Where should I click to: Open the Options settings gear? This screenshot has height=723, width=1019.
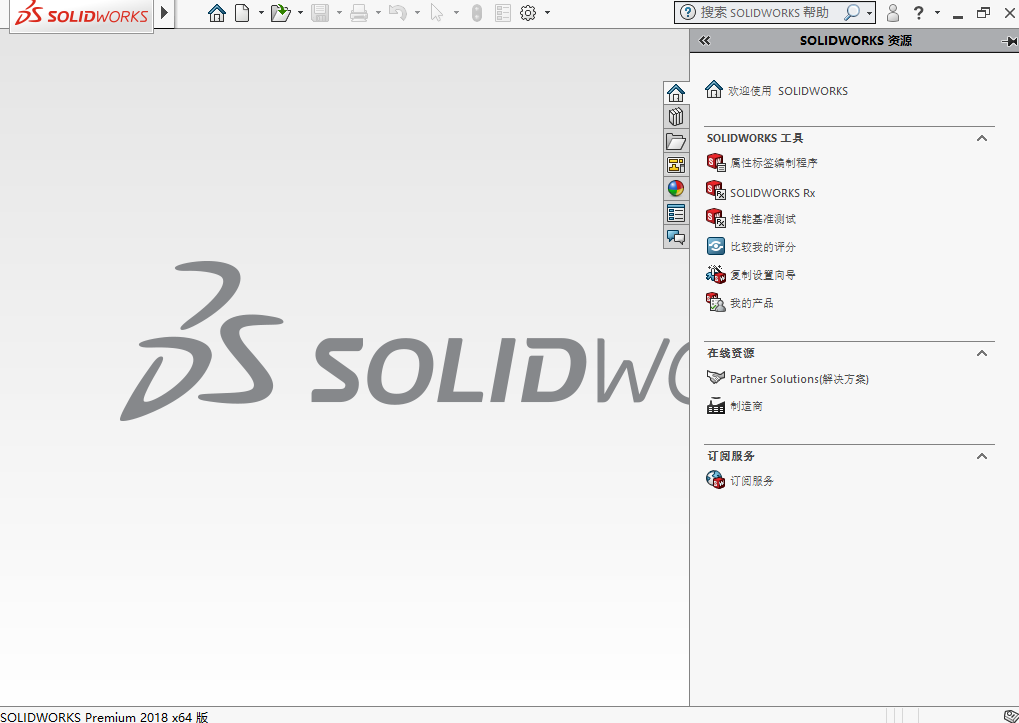529,13
